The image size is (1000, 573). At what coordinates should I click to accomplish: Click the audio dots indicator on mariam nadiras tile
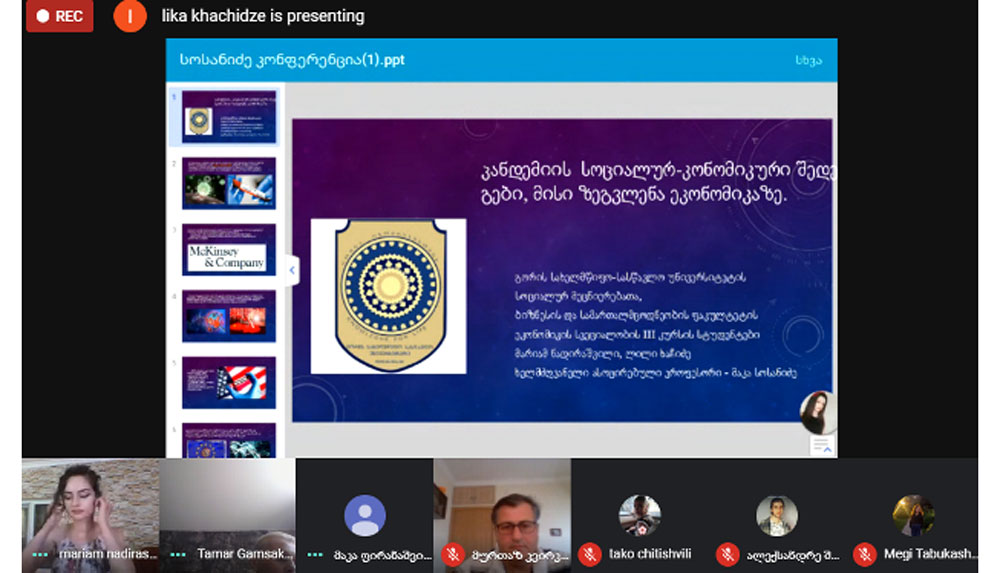[x=40, y=553]
